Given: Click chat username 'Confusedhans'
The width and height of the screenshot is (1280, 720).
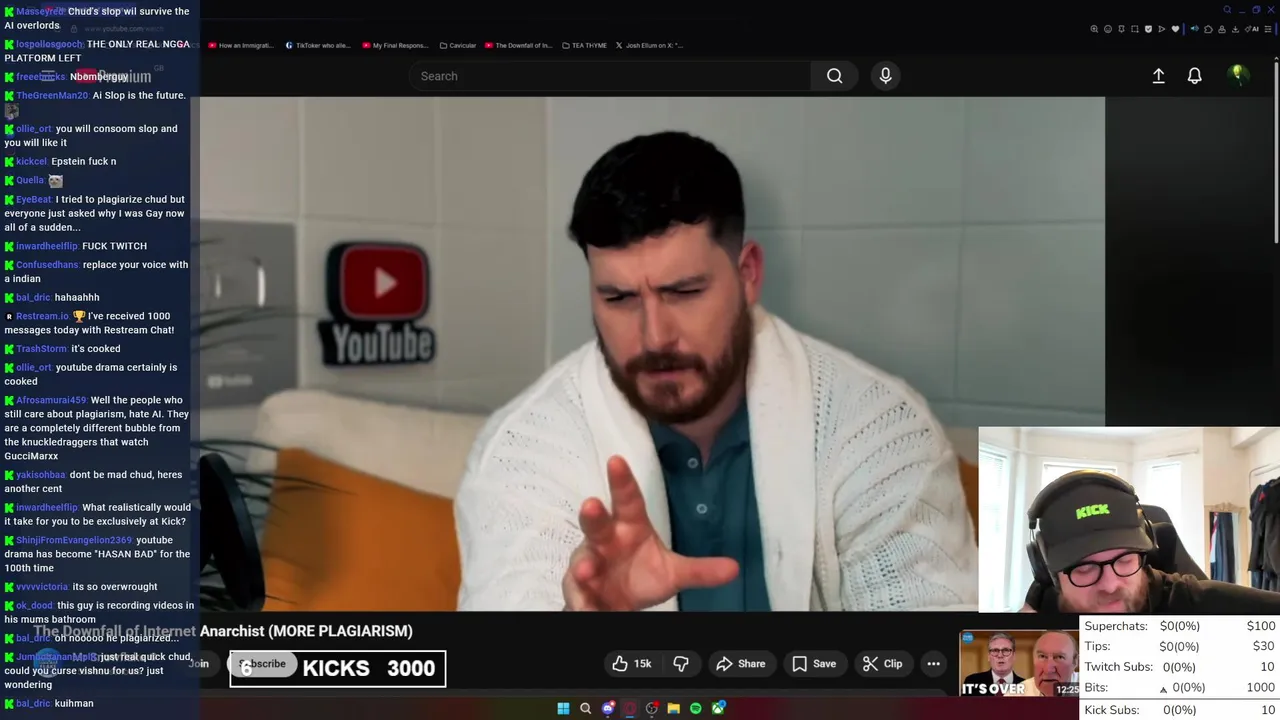Looking at the screenshot, I should (47, 265).
